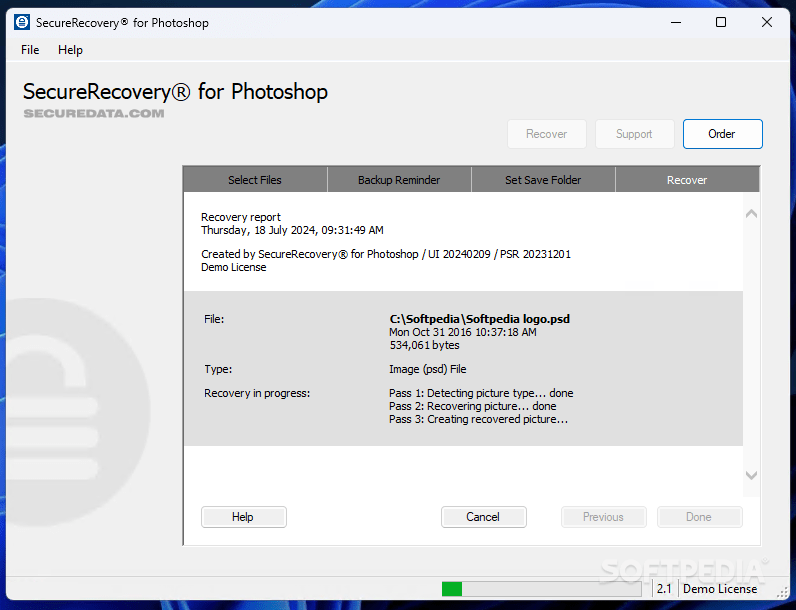This screenshot has width=796, height=610.
Task: Click the 534,061 bytes file size text
Action: [424, 345]
